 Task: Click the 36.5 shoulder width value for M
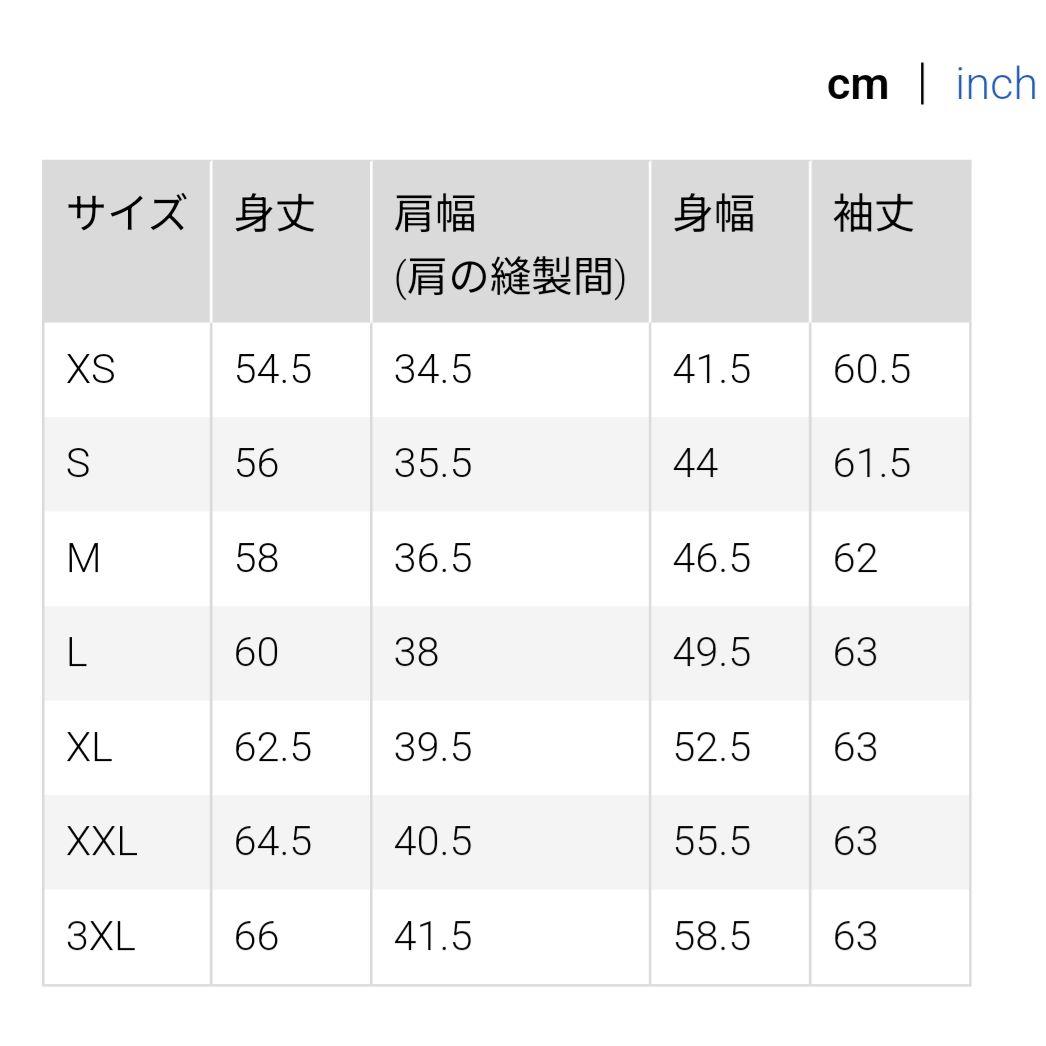click(433, 558)
